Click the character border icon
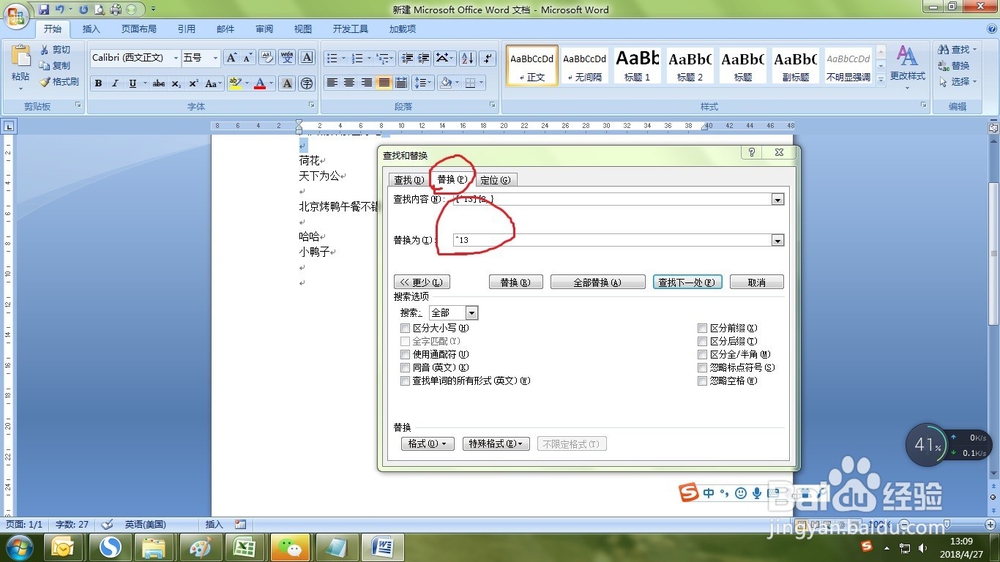This screenshot has width=1000, height=562. tap(307, 58)
